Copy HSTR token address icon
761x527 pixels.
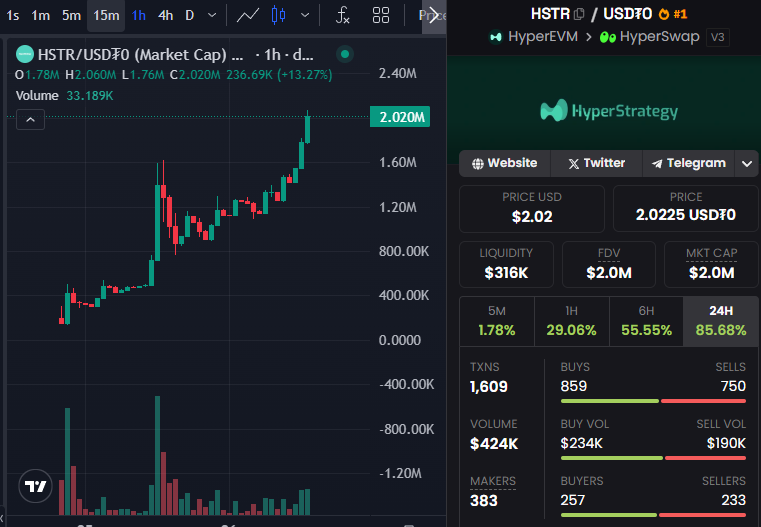579,14
